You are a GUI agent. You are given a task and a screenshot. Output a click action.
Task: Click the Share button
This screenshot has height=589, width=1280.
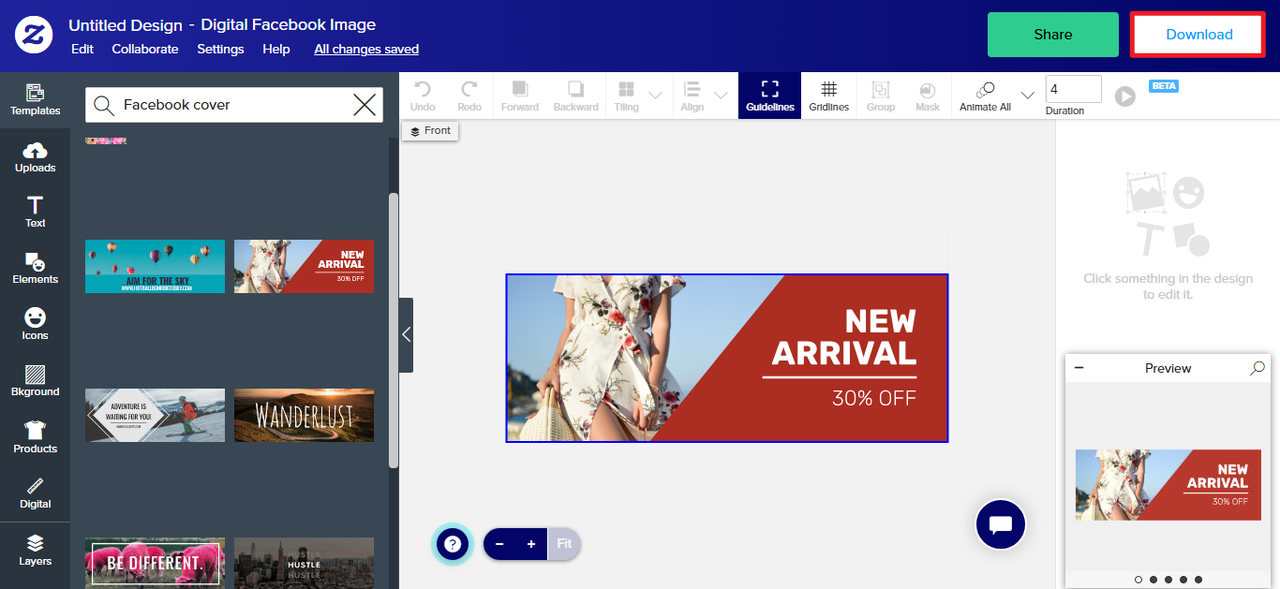pyautogui.click(x=1053, y=34)
